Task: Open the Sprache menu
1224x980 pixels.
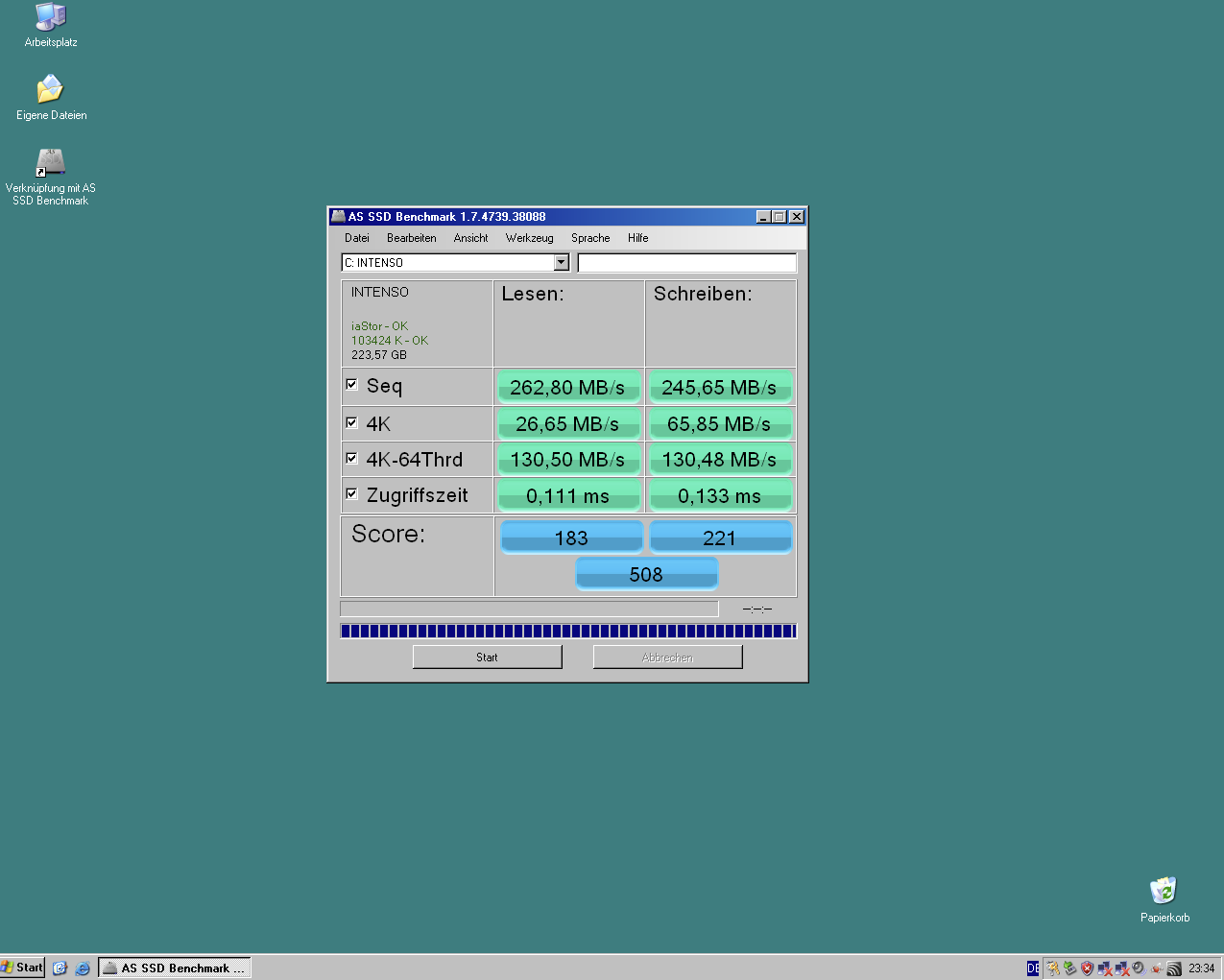Action: pos(590,238)
